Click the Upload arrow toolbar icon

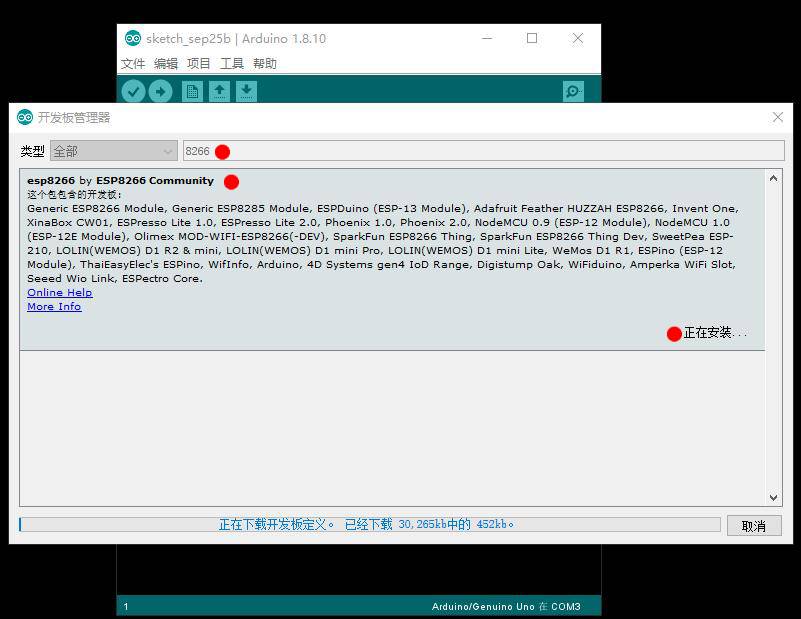pyautogui.click(x=160, y=92)
